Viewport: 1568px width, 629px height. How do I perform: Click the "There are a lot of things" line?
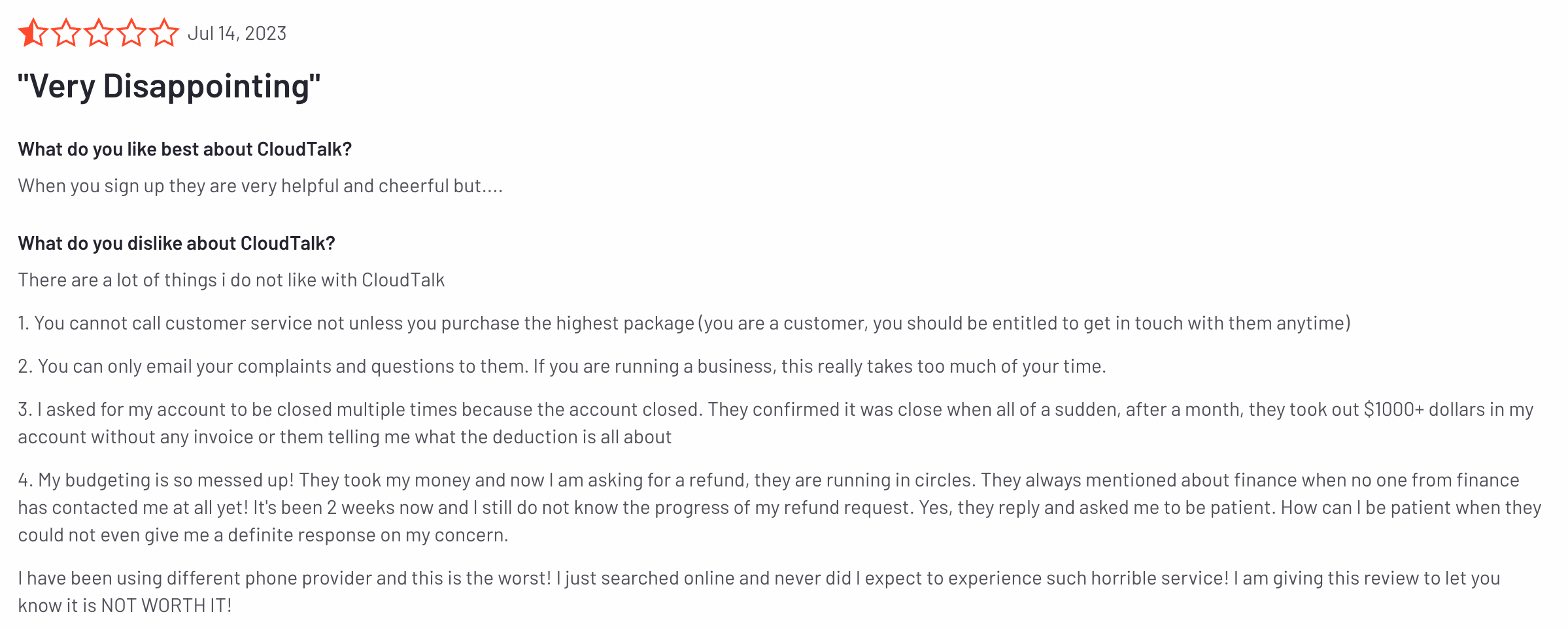[231, 280]
